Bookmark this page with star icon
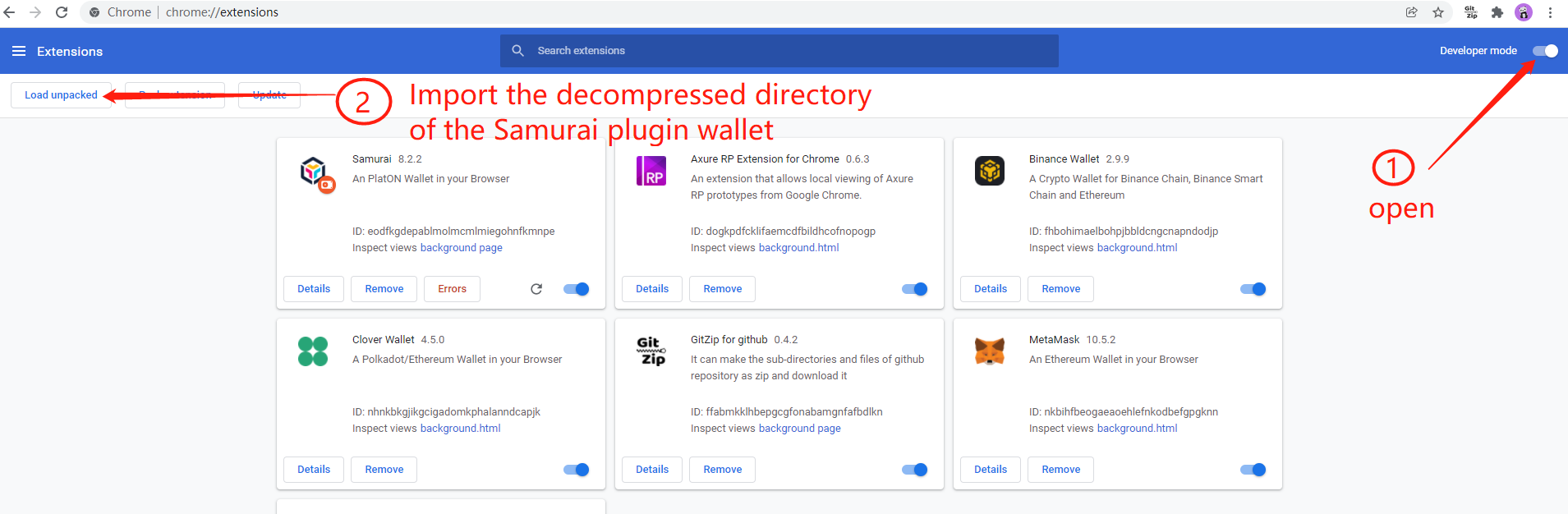 tap(1438, 12)
